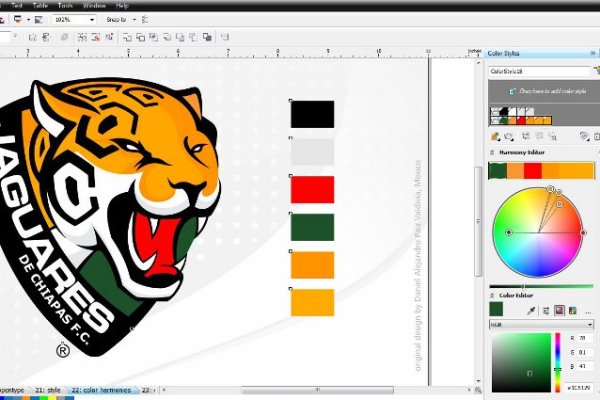
Task: Select the eyedropper in Color Editor
Action: (531, 310)
